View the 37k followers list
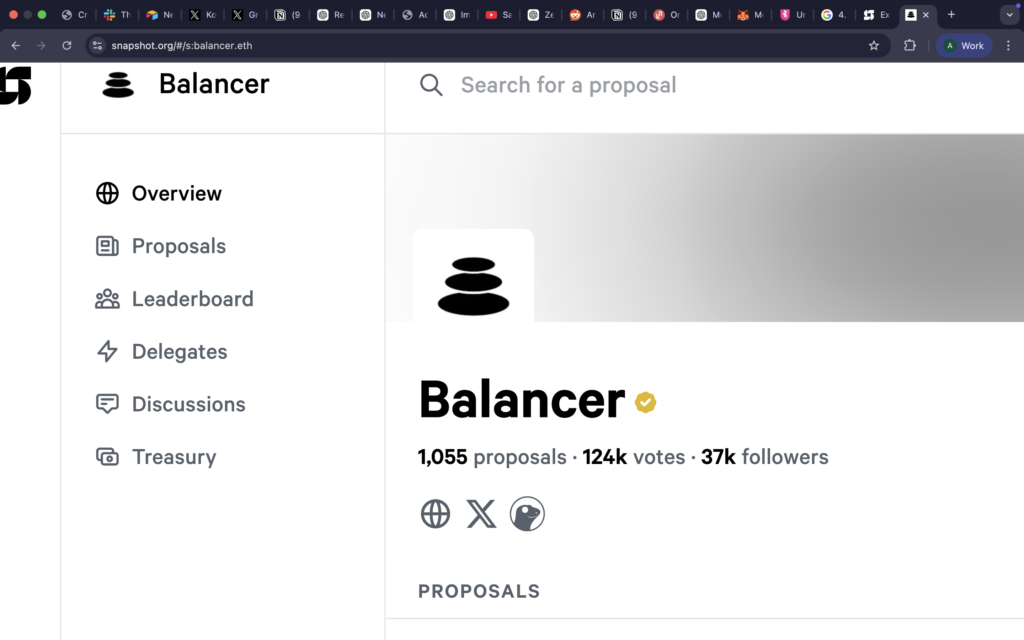Viewport: 1024px width, 640px height. (x=764, y=457)
